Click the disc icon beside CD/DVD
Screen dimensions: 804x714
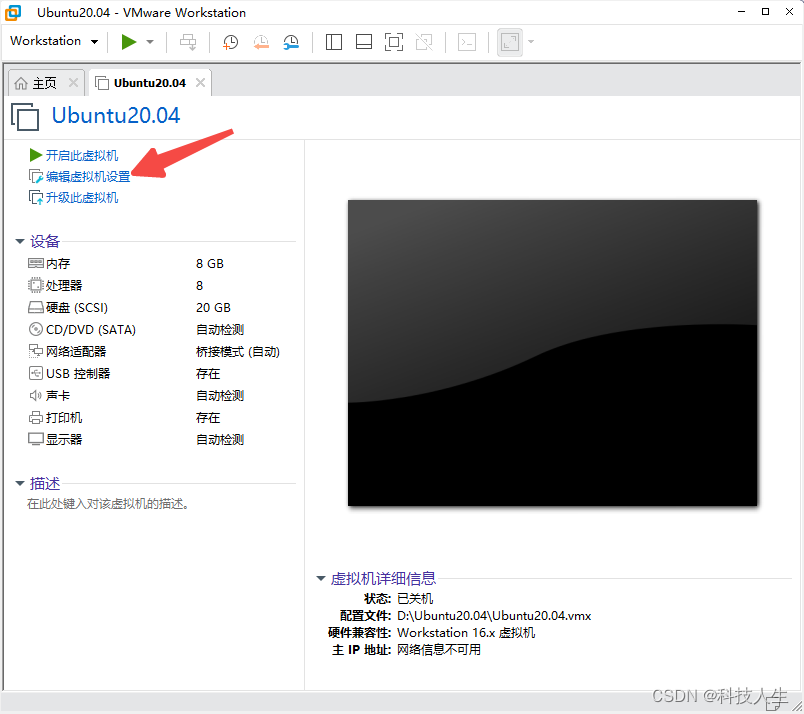36,329
